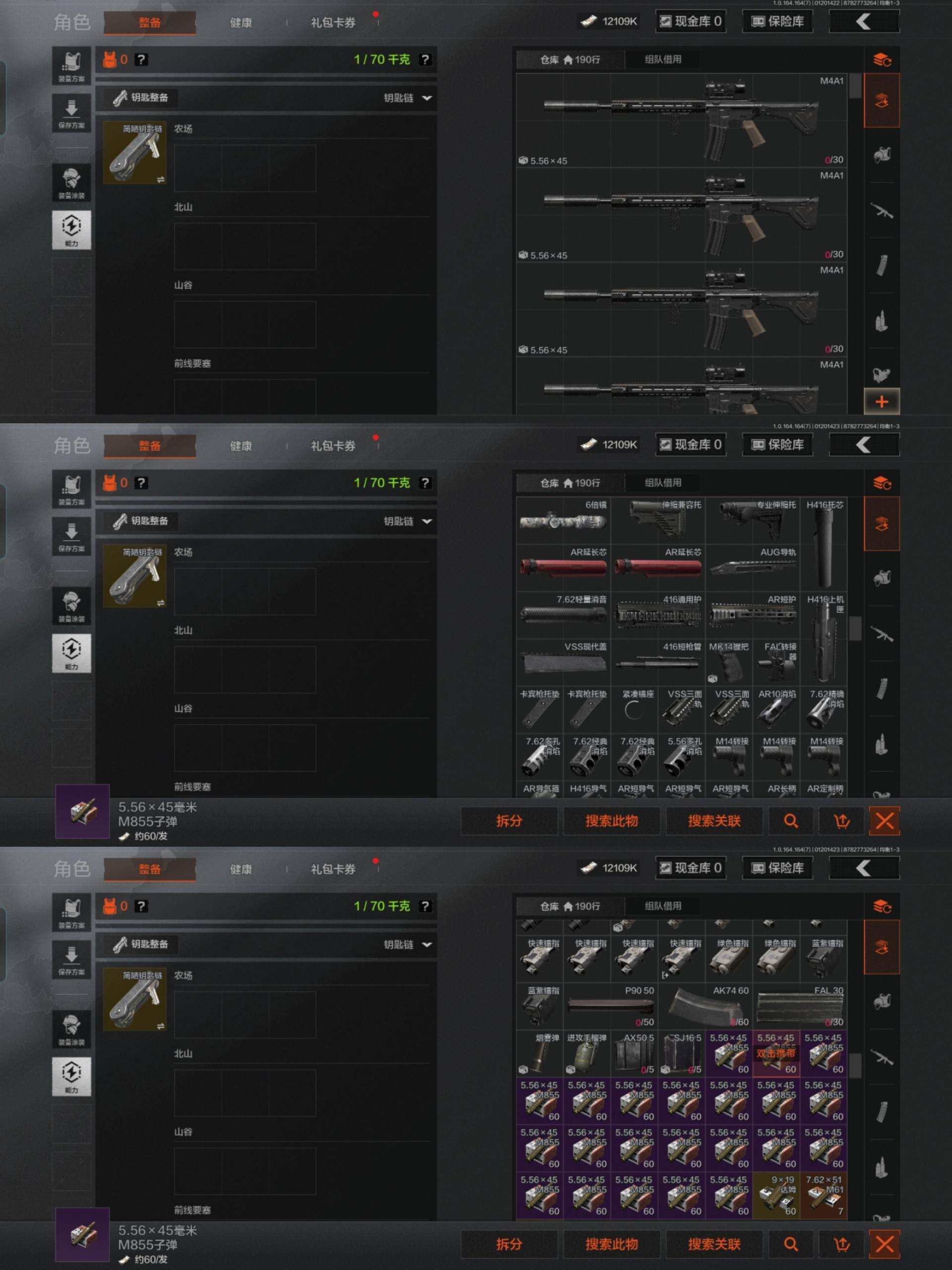Expand 钥匙链 dropdown beside the attachments grid
The image size is (952, 1270).
[408, 521]
